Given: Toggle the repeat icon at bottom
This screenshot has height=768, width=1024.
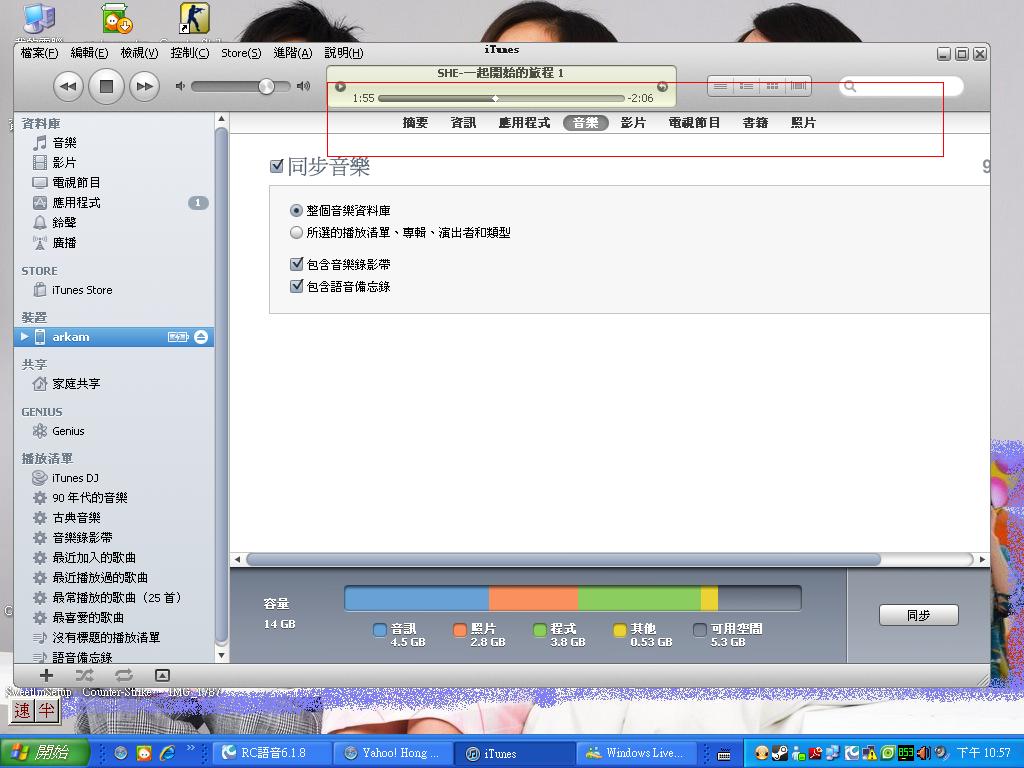Looking at the screenshot, I should pyautogui.click(x=123, y=675).
